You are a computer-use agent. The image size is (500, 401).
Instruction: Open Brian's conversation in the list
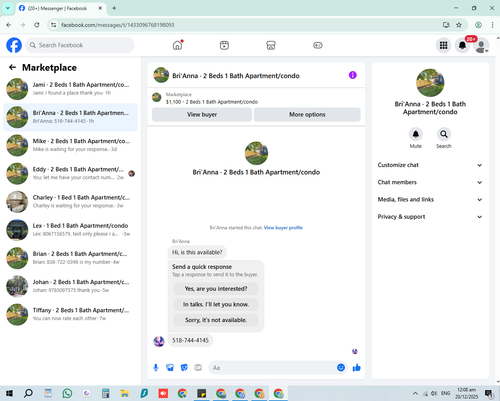(70, 258)
